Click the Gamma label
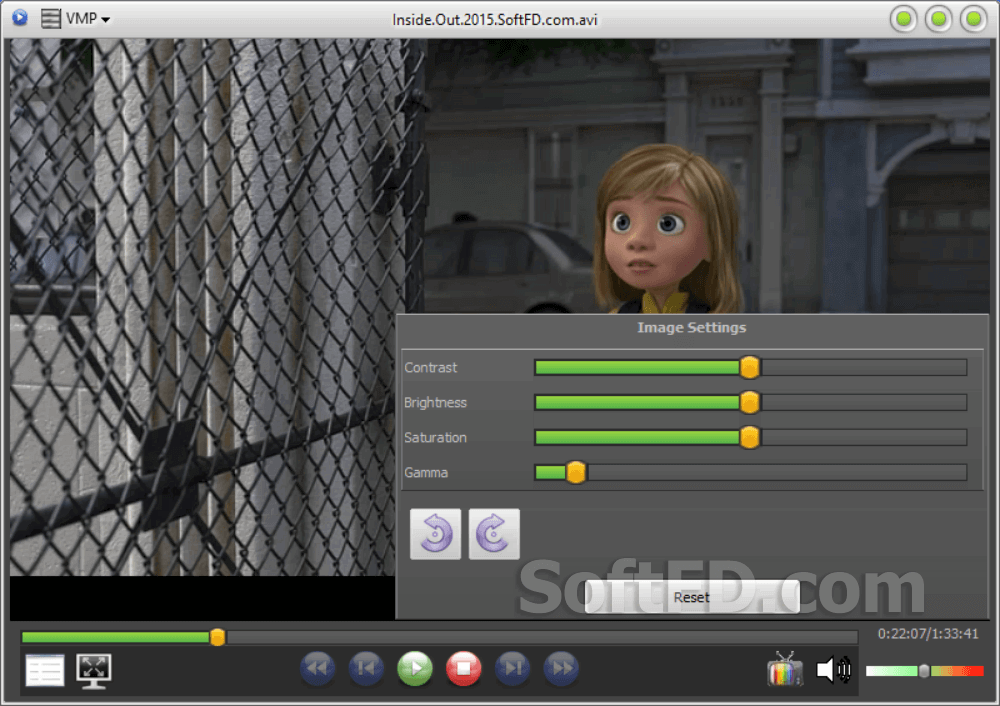This screenshot has width=1000, height=706. (426, 473)
